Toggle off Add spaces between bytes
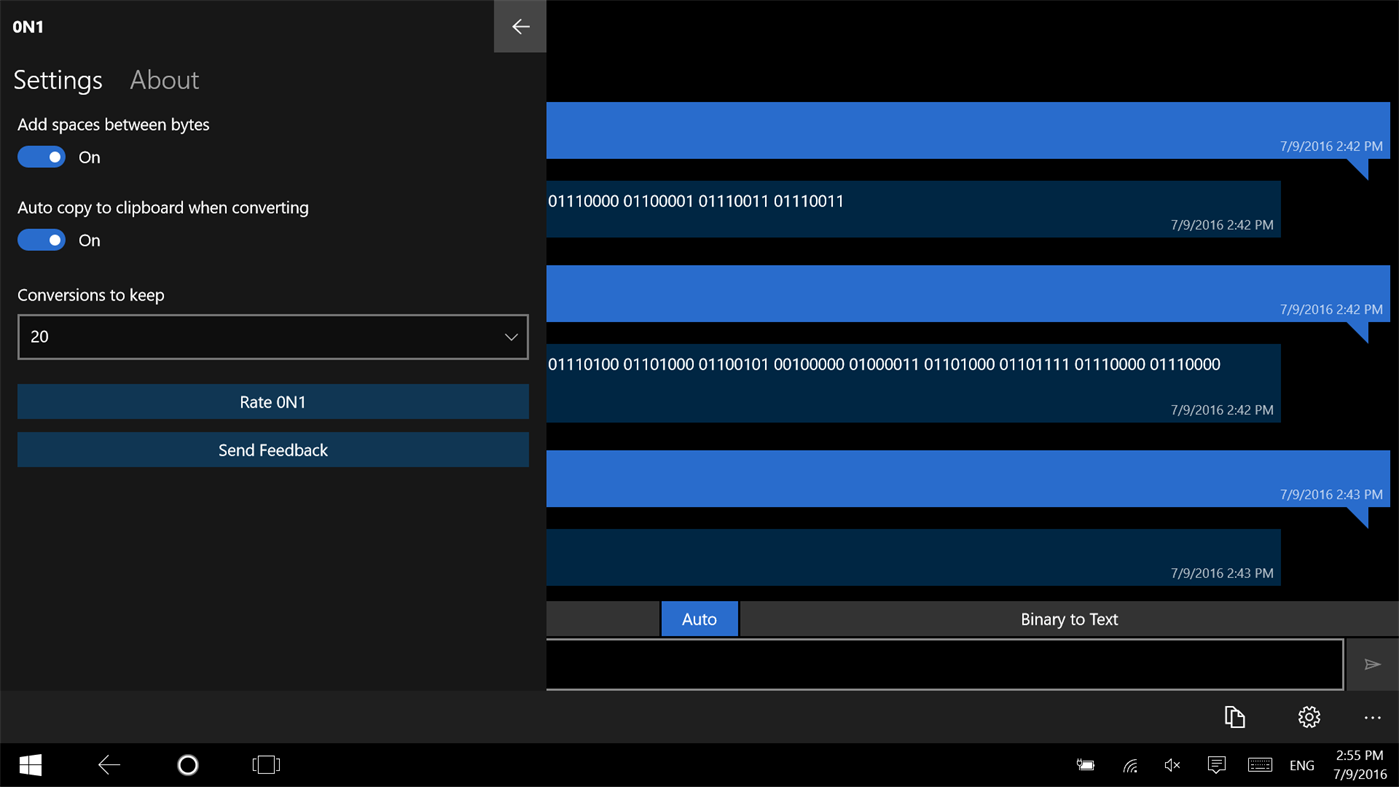The image size is (1399, 787). point(41,157)
